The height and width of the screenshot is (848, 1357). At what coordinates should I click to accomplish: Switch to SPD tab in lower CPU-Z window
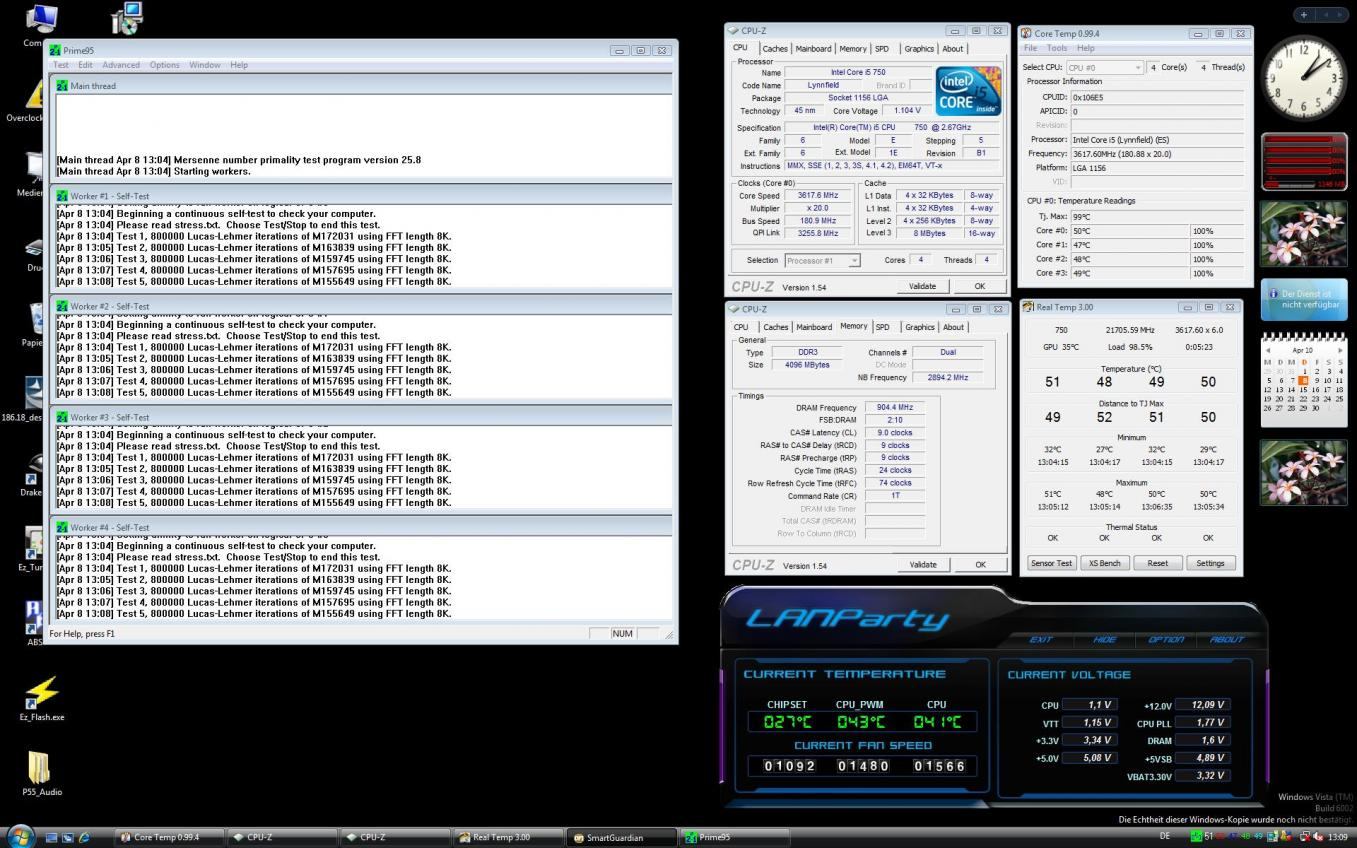[x=882, y=327]
